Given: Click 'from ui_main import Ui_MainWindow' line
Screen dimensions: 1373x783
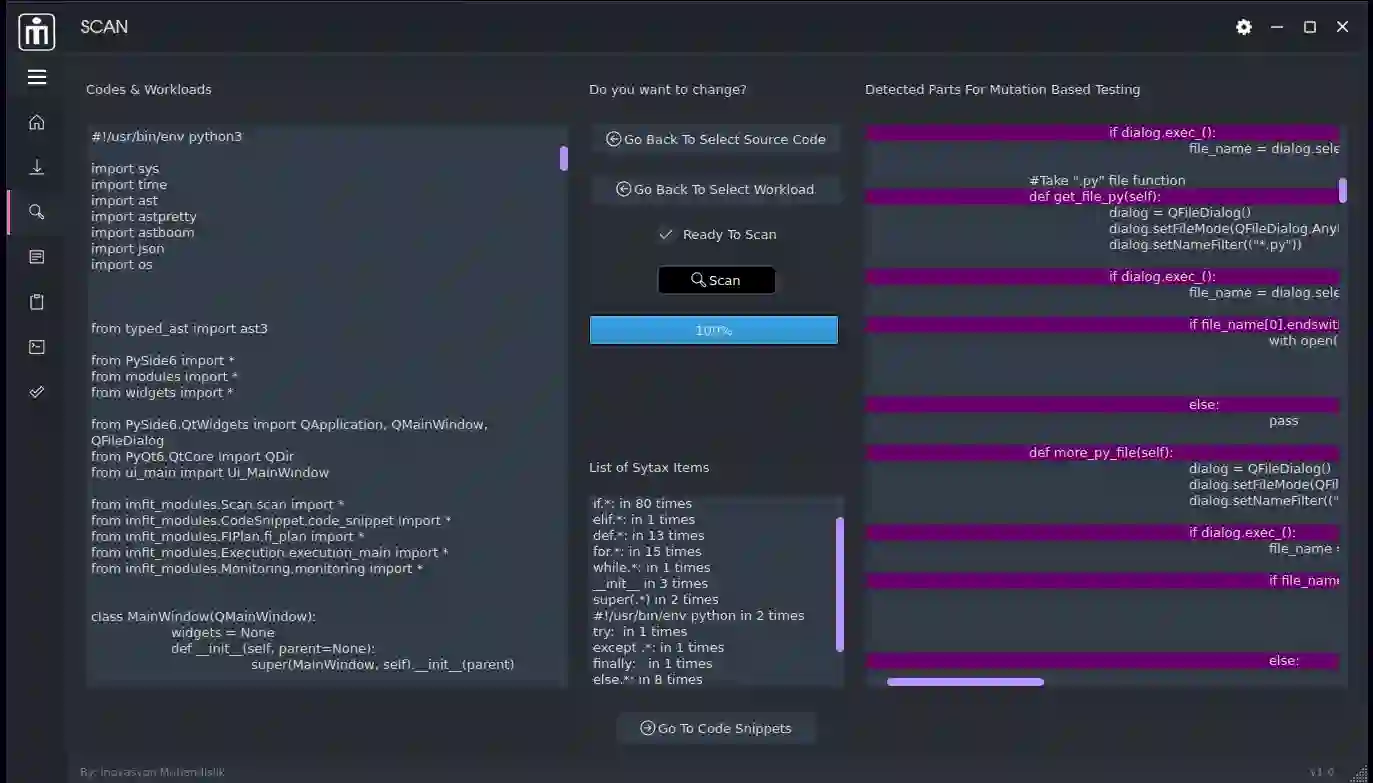Looking at the screenshot, I should 210,472.
